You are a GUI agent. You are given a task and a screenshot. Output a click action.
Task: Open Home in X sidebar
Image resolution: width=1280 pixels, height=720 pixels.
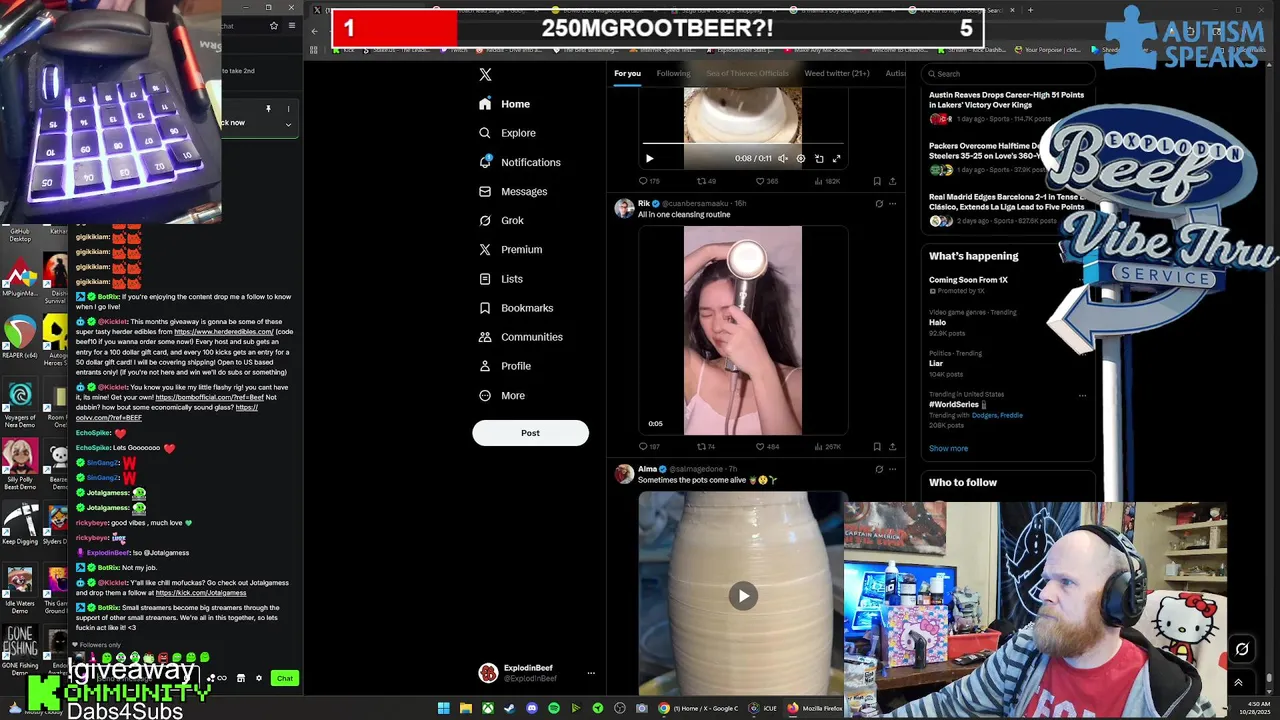pos(504,104)
